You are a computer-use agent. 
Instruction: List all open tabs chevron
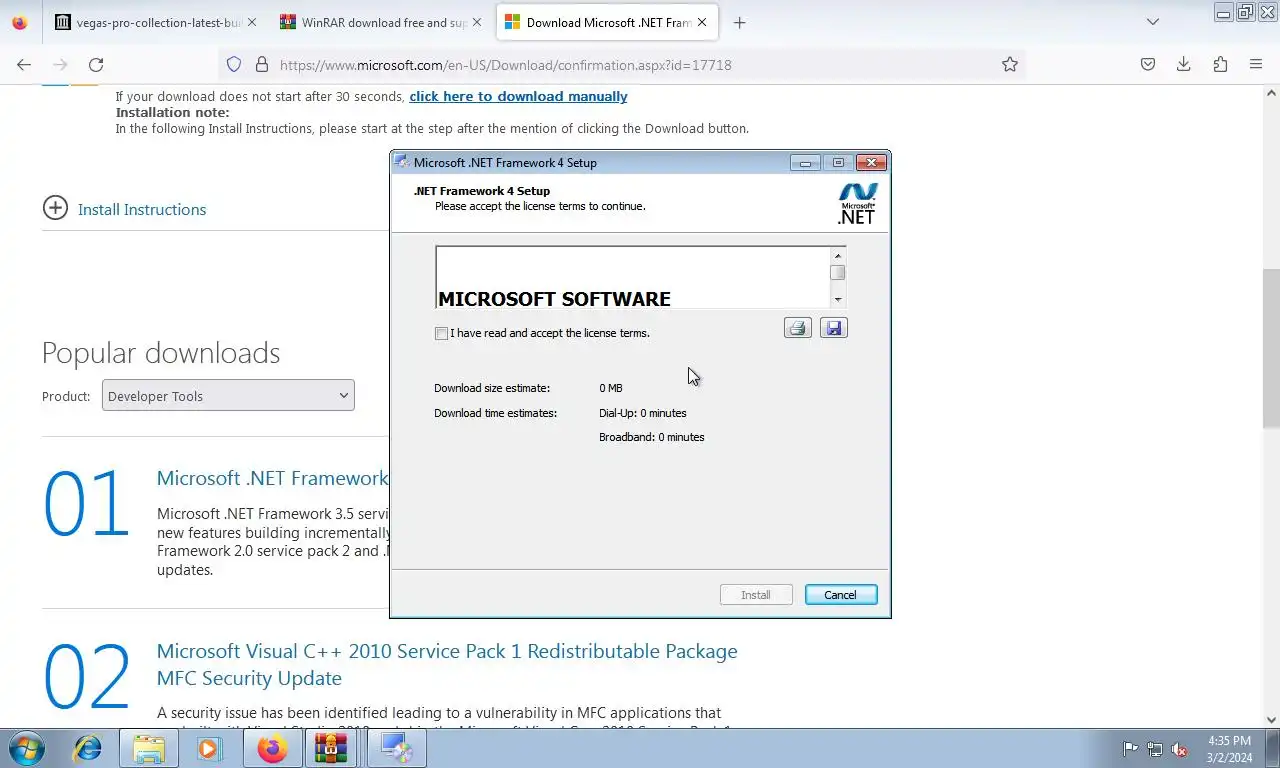click(1152, 22)
